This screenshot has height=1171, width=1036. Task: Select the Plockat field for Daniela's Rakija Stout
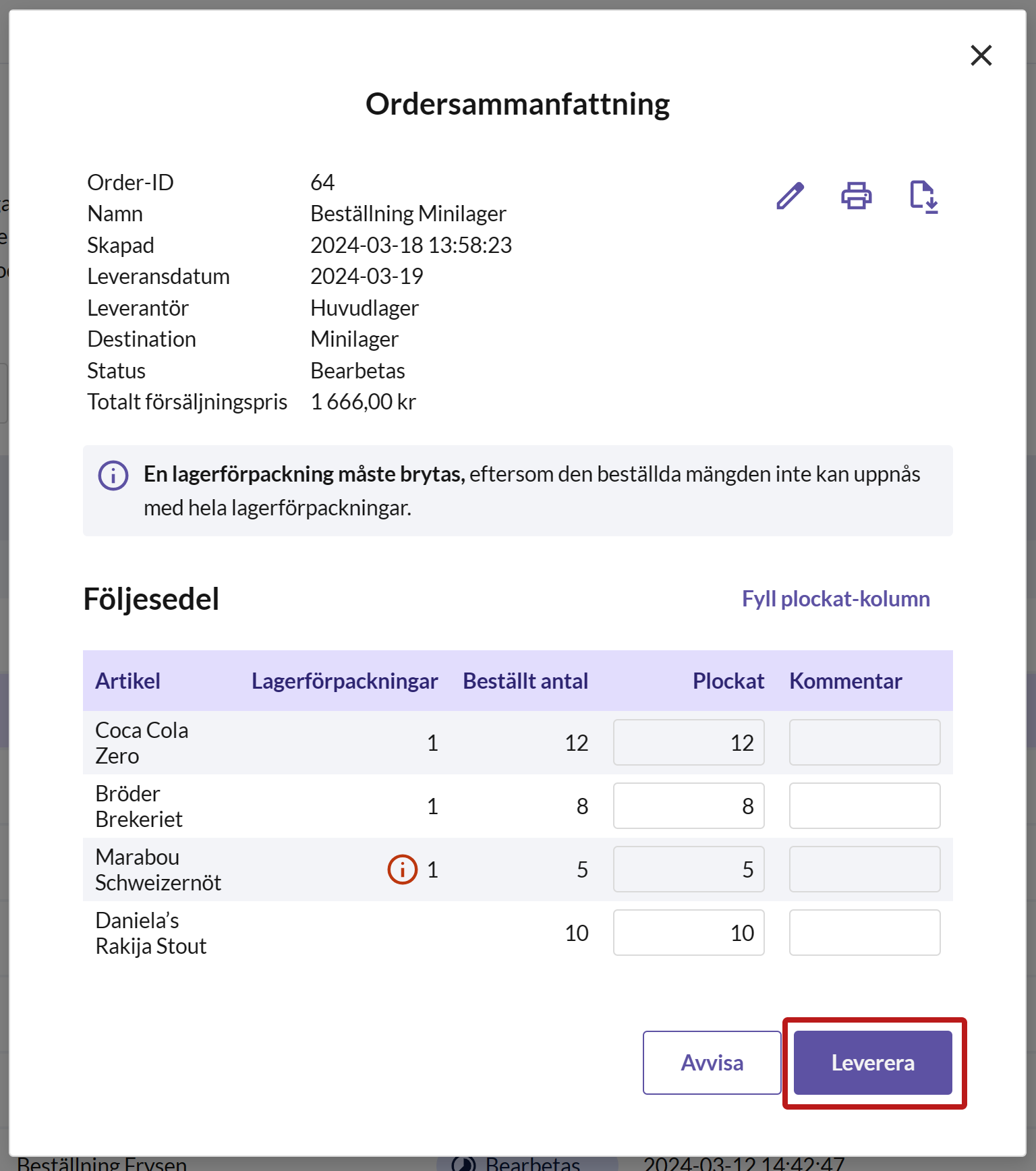[x=689, y=933]
